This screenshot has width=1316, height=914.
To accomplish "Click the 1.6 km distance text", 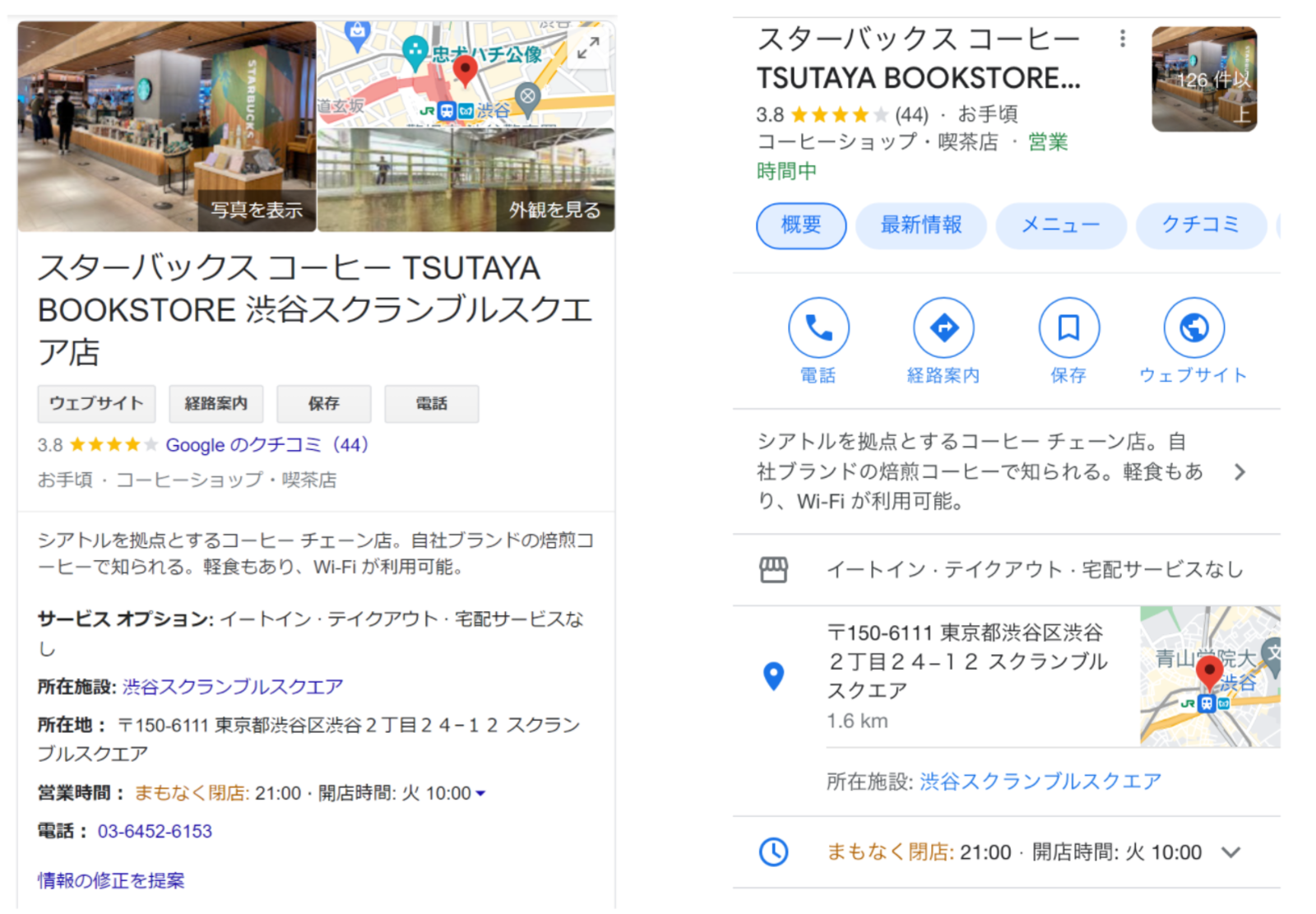I will coord(857,721).
